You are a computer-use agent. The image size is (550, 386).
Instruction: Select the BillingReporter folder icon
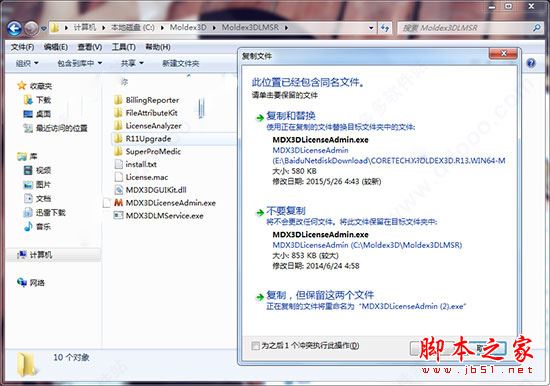pos(118,100)
